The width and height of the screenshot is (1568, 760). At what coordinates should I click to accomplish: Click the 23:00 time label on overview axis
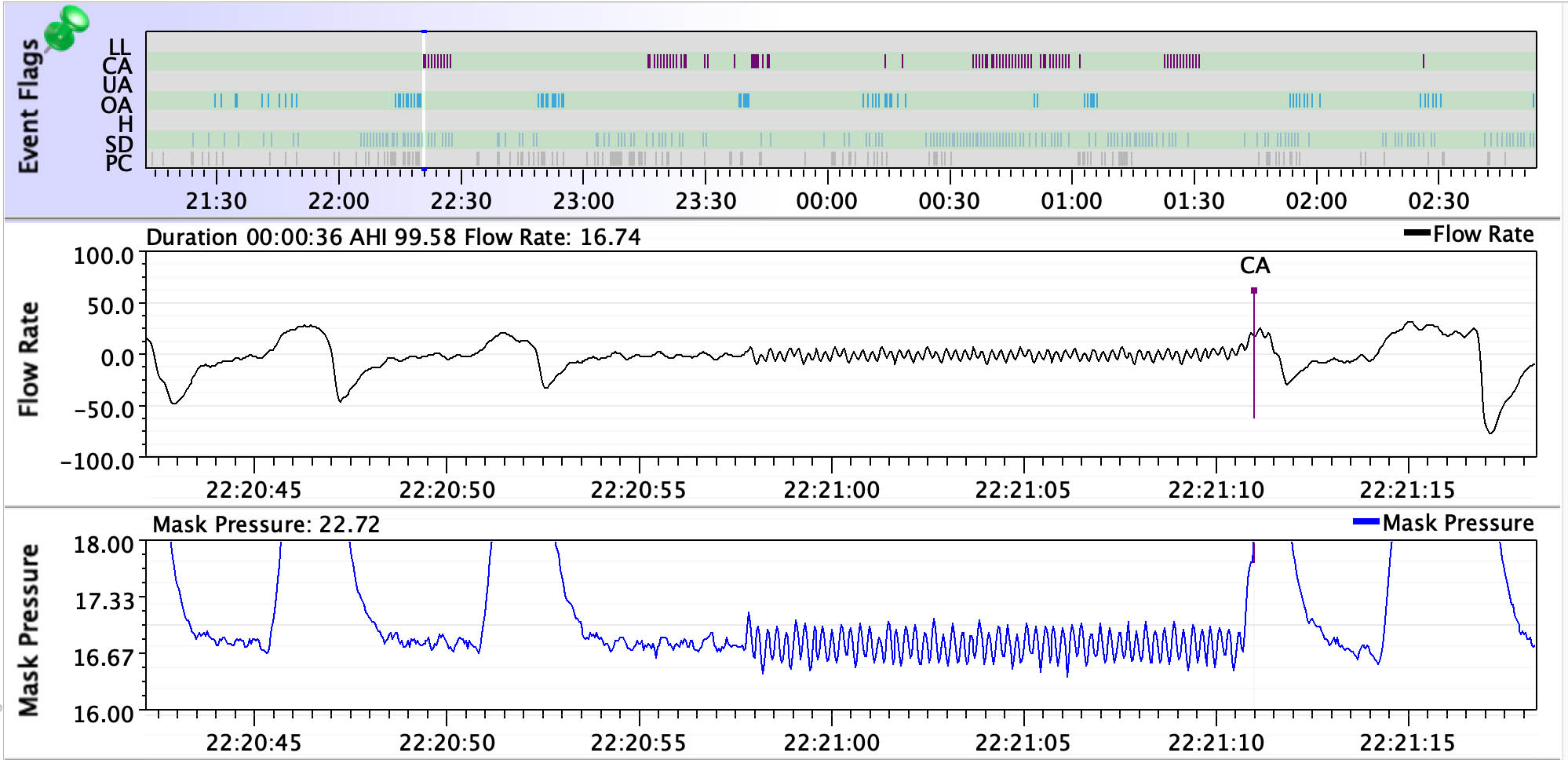(583, 201)
